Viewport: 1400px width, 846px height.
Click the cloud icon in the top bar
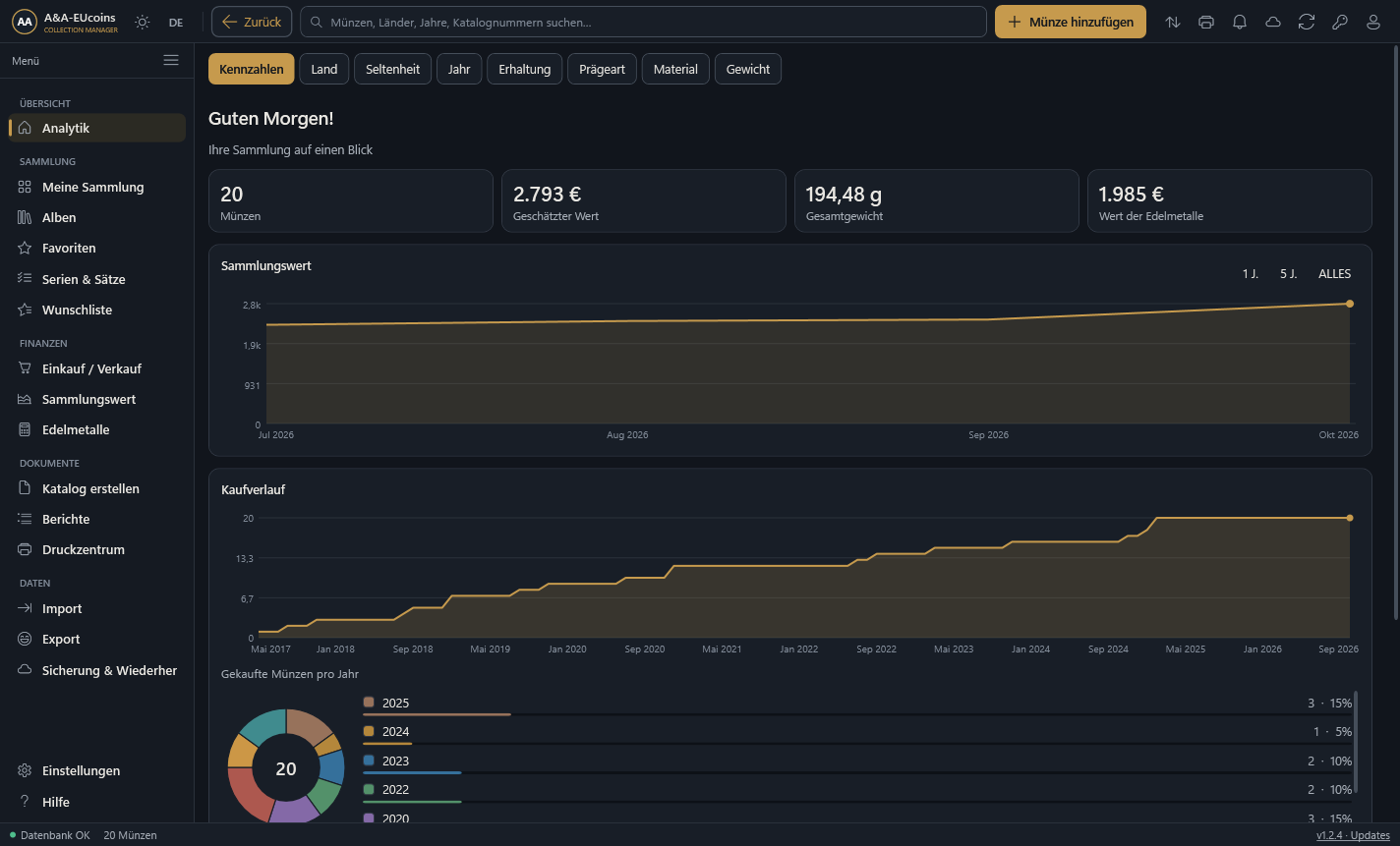point(1273,22)
